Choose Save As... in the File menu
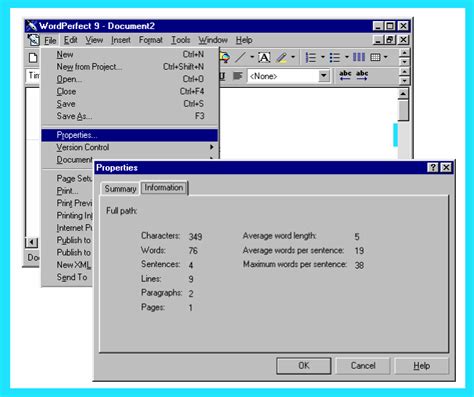The height and width of the screenshot is (397, 474). coord(130,116)
